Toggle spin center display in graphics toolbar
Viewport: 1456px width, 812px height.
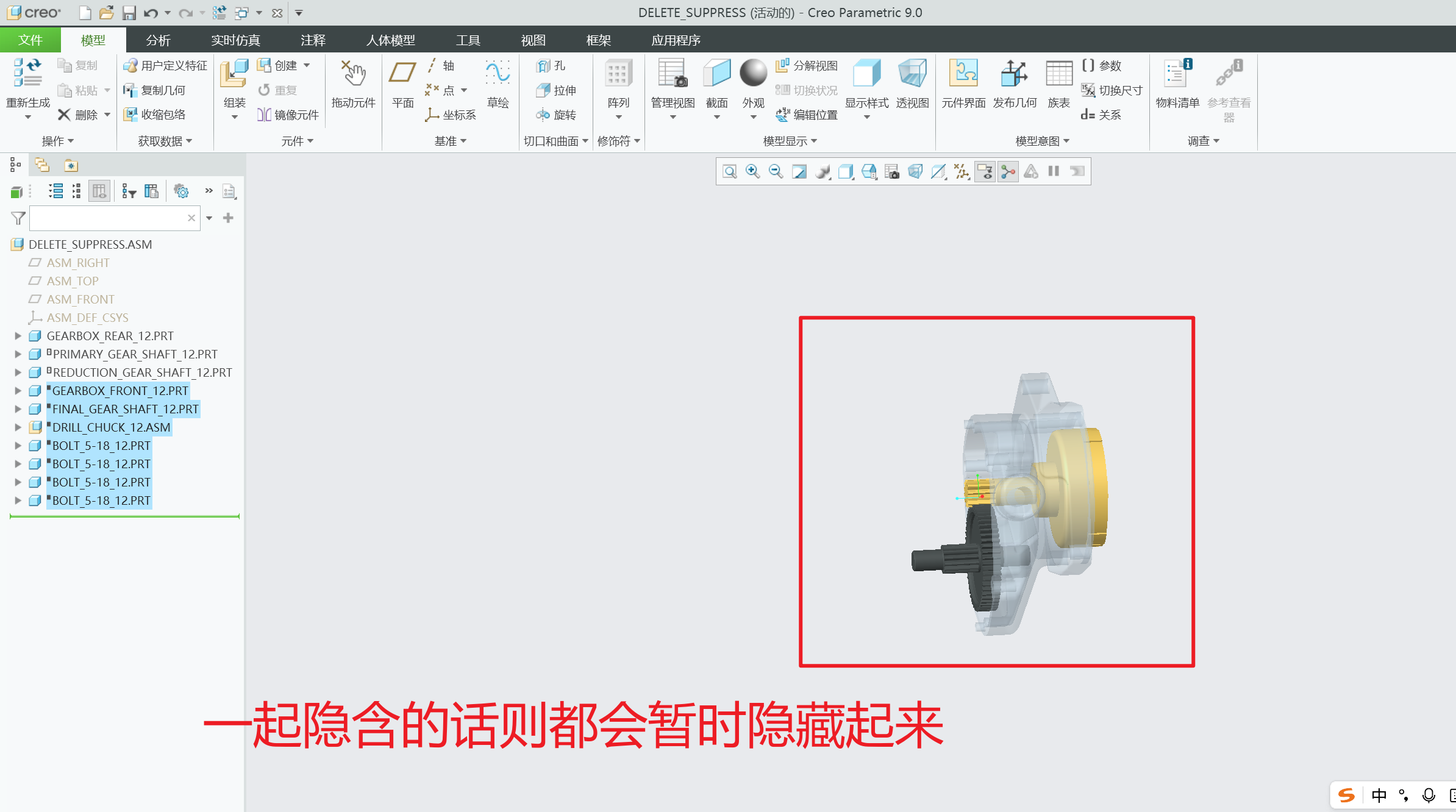[x=1008, y=172]
